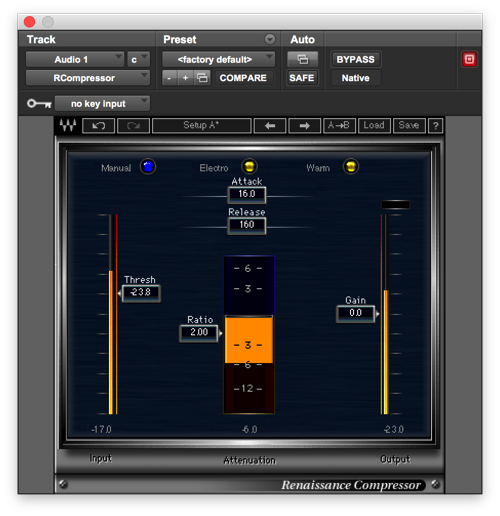Toggle the Warm yellow character light
The height and width of the screenshot is (516, 500).
tap(351, 166)
